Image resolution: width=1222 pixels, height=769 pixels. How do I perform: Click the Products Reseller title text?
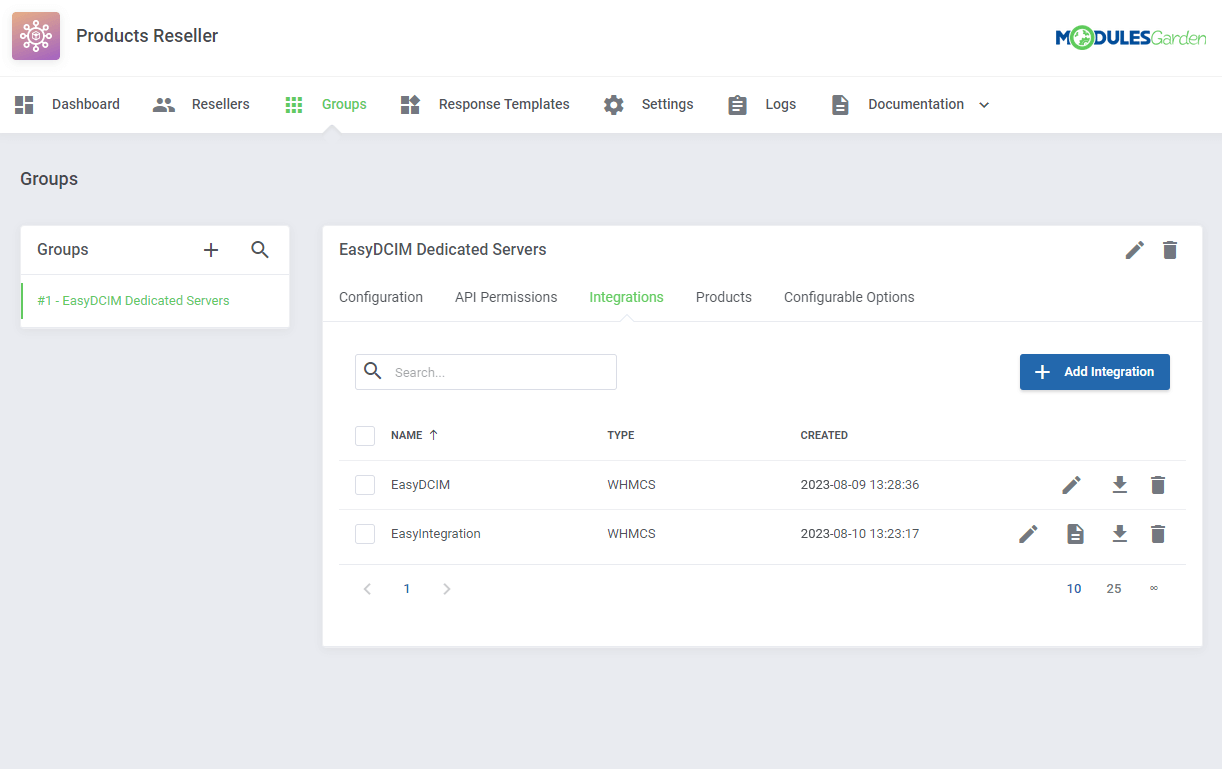pos(147,36)
